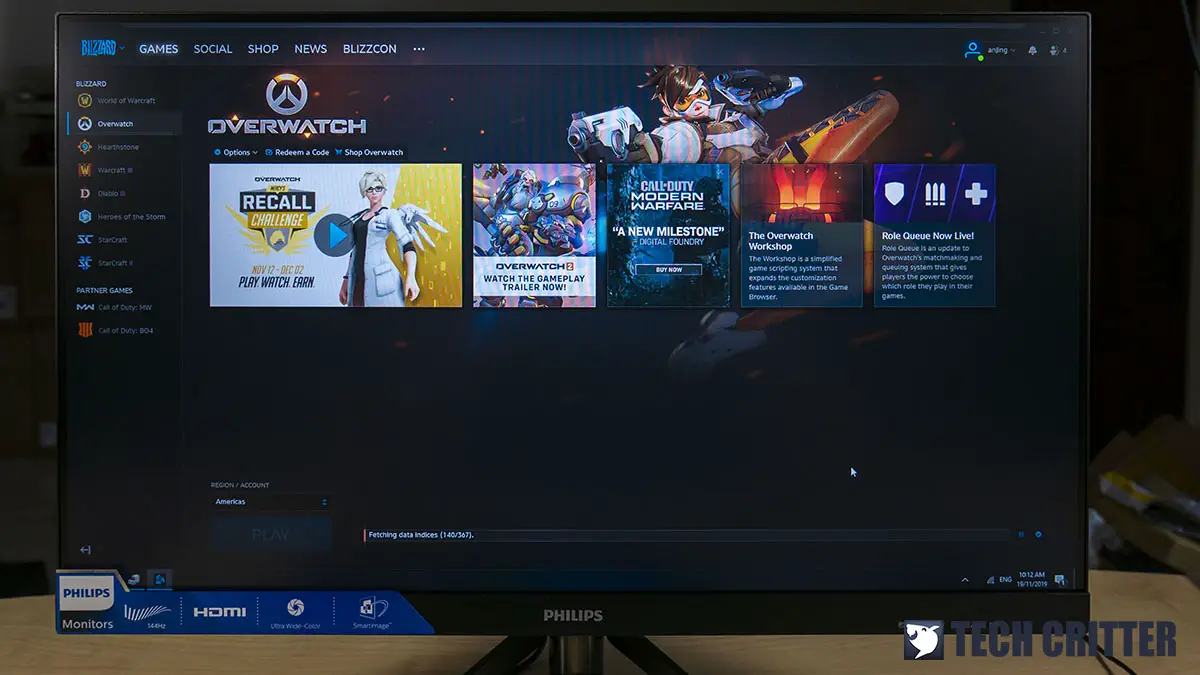Image resolution: width=1200 pixels, height=675 pixels.
Task: Click the Fetching data indices progress bar
Action: [x=686, y=535]
